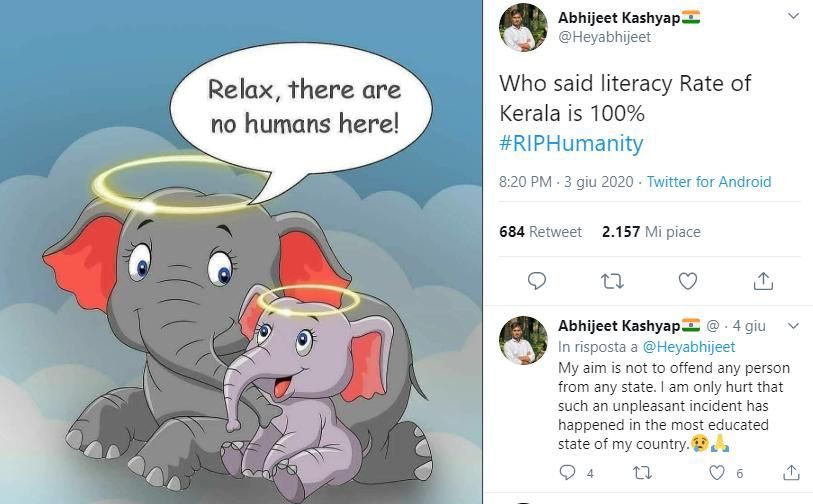Retweet the follow-up reply tweet

pos(641,472)
